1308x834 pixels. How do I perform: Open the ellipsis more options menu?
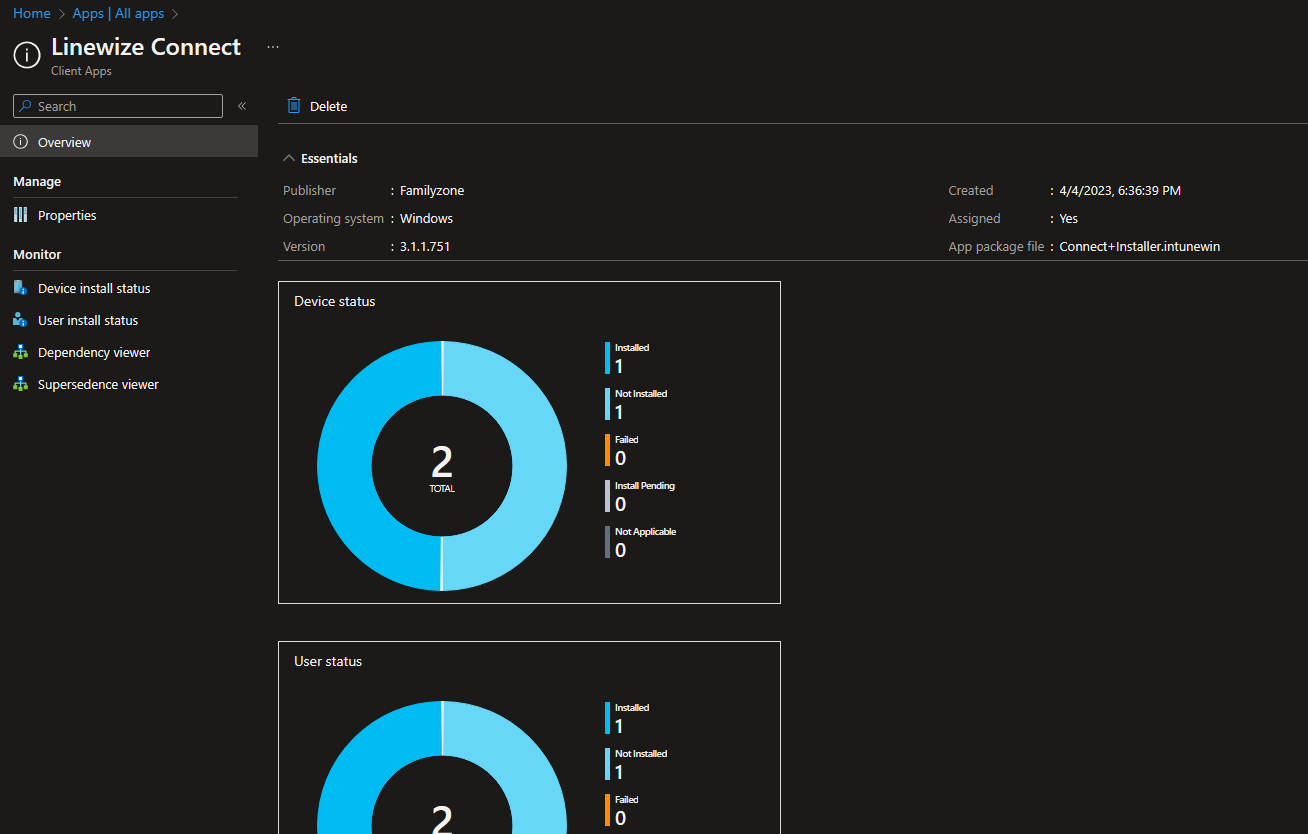273,46
